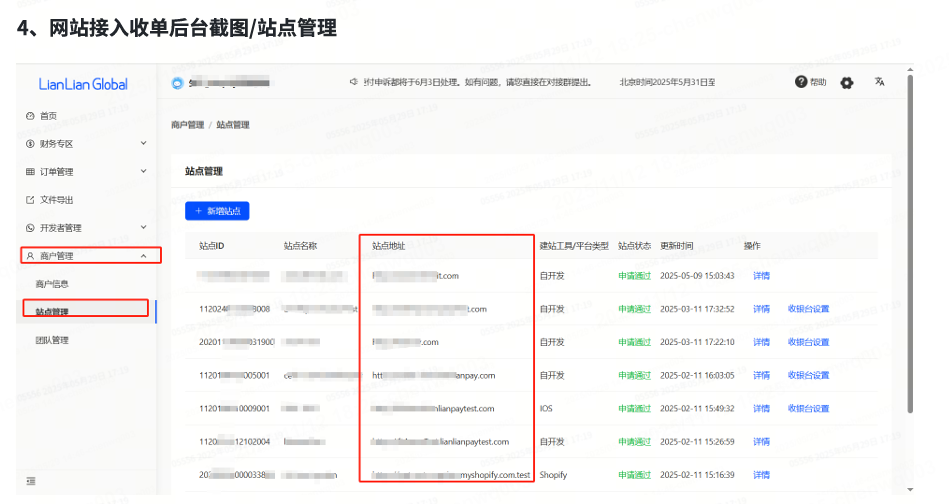The image size is (949, 504).
Task: Open 详情 for the 15:26:59 row
Action: pos(761,442)
